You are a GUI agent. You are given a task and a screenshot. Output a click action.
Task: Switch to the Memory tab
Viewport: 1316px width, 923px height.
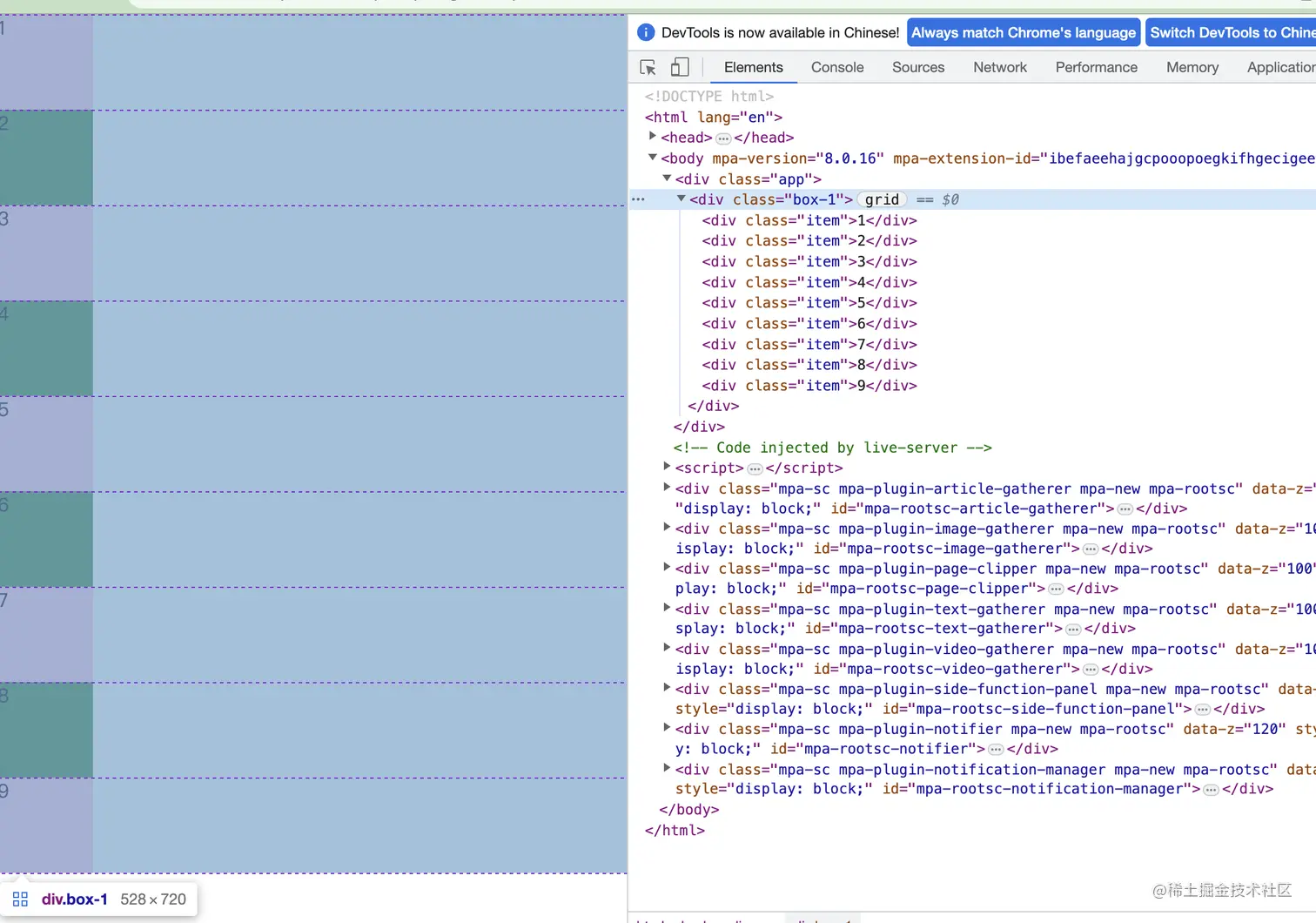1192,67
